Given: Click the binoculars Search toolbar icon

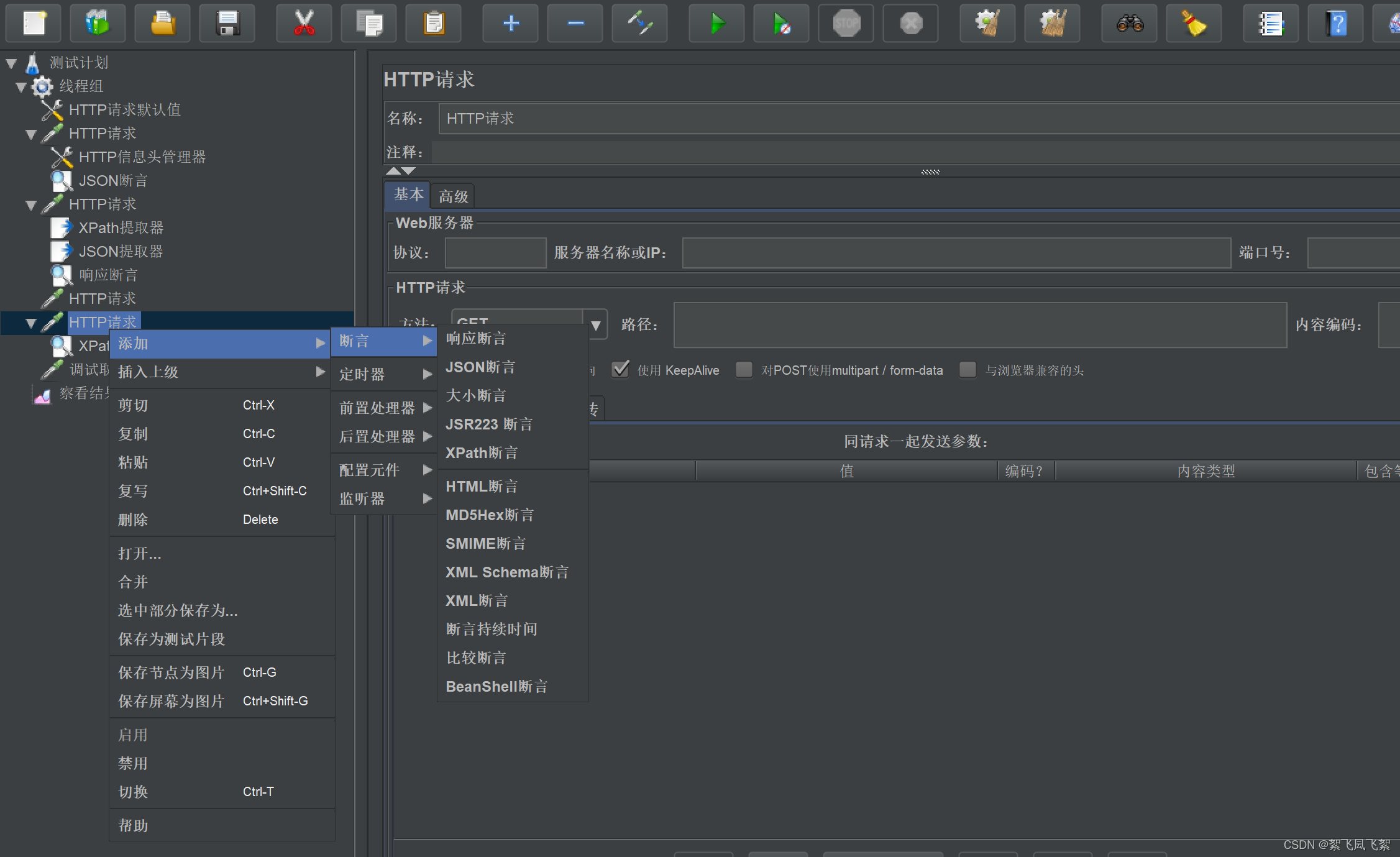Looking at the screenshot, I should (x=1129, y=24).
